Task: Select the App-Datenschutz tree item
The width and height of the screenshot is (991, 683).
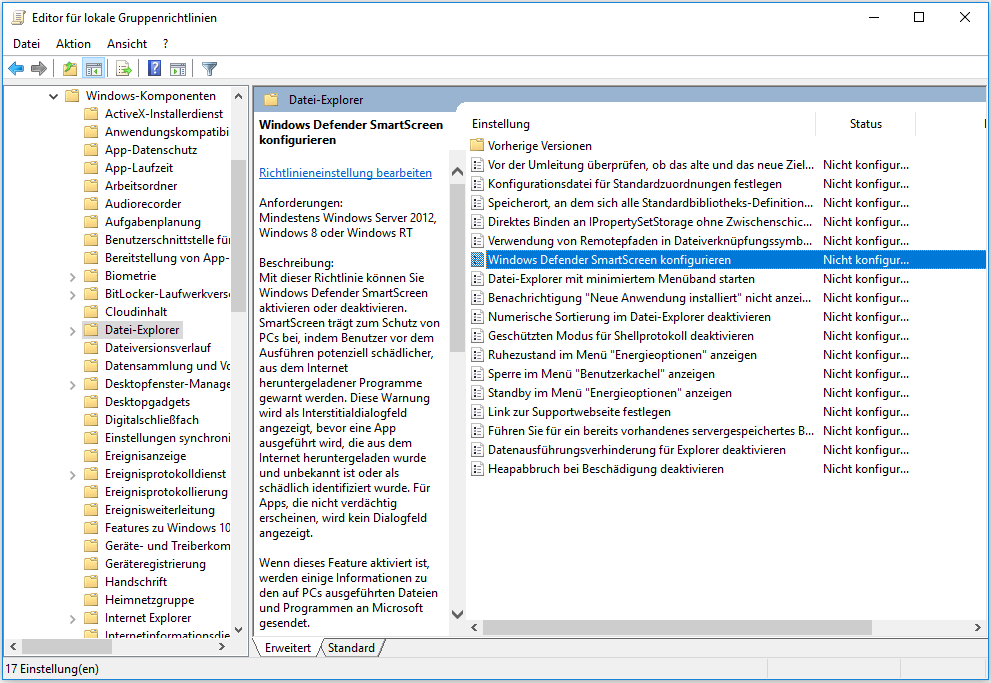Action: [150, 150]
